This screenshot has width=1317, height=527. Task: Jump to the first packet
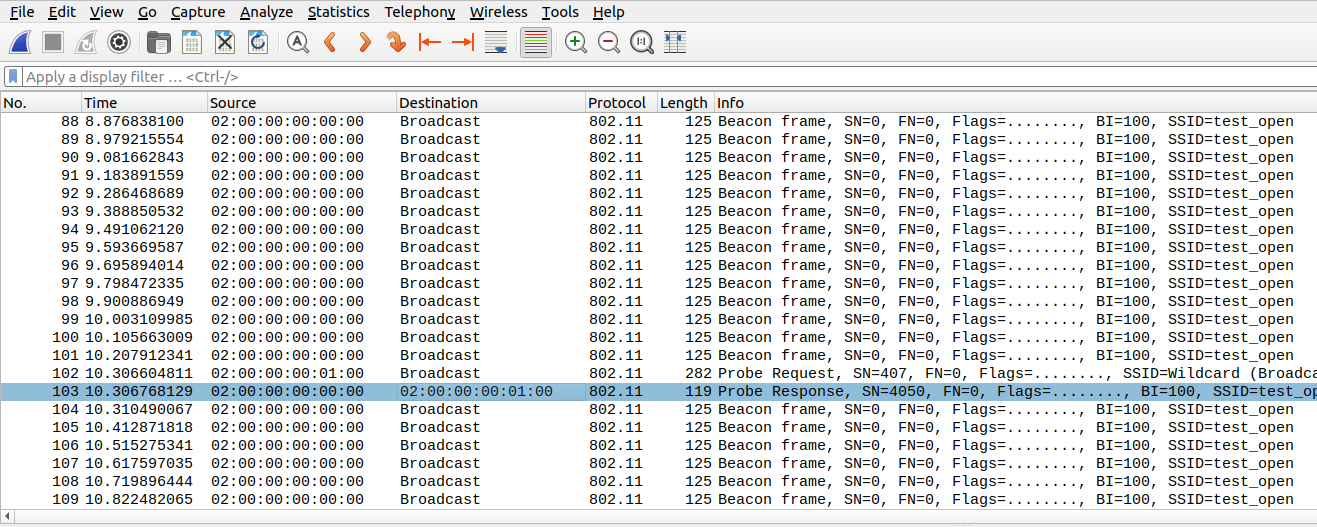point(430,42)
